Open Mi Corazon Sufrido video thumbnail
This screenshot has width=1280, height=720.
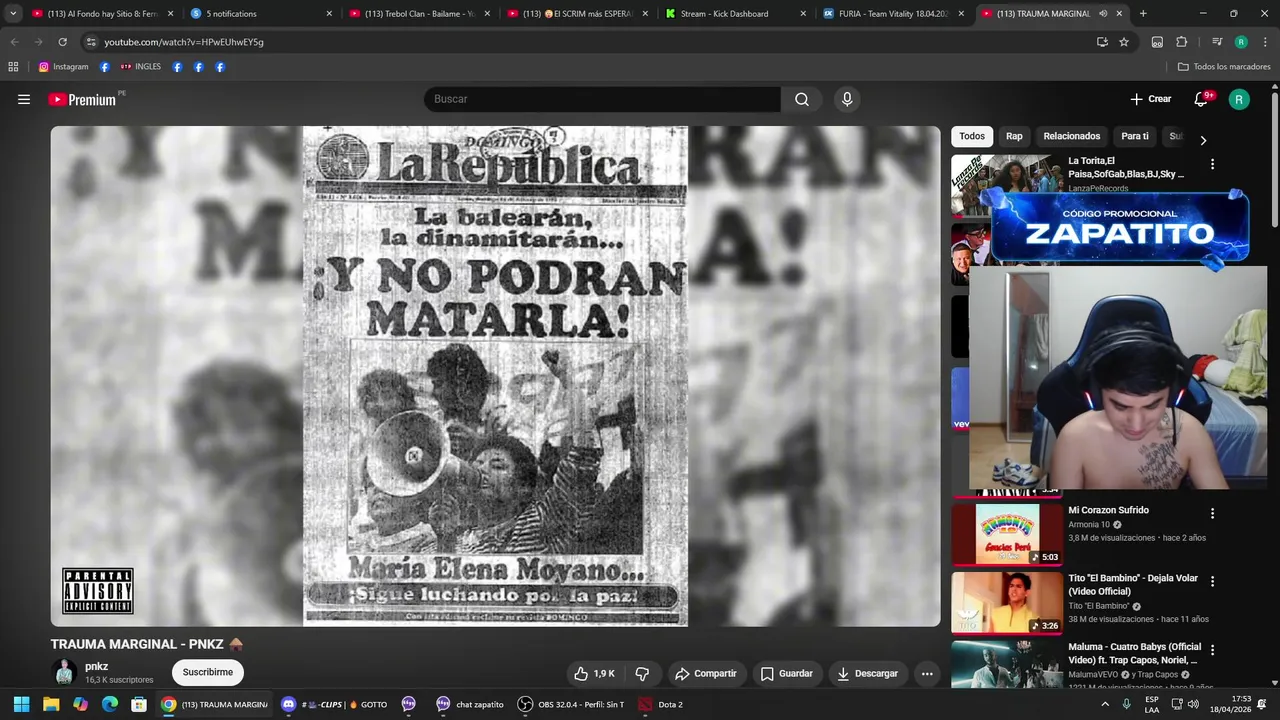[1006, 534]
